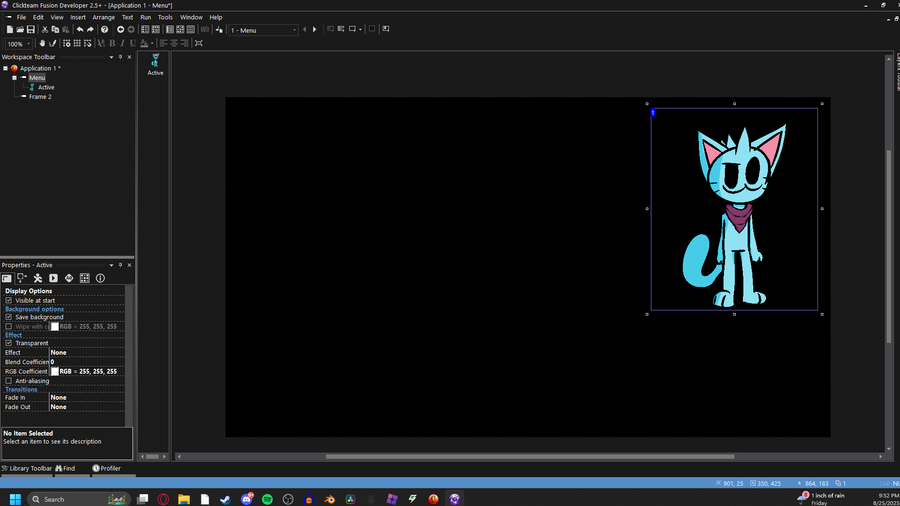Click the Back navigation circle arrow
Screen dimensions: 900x506
tap(121, 29)
